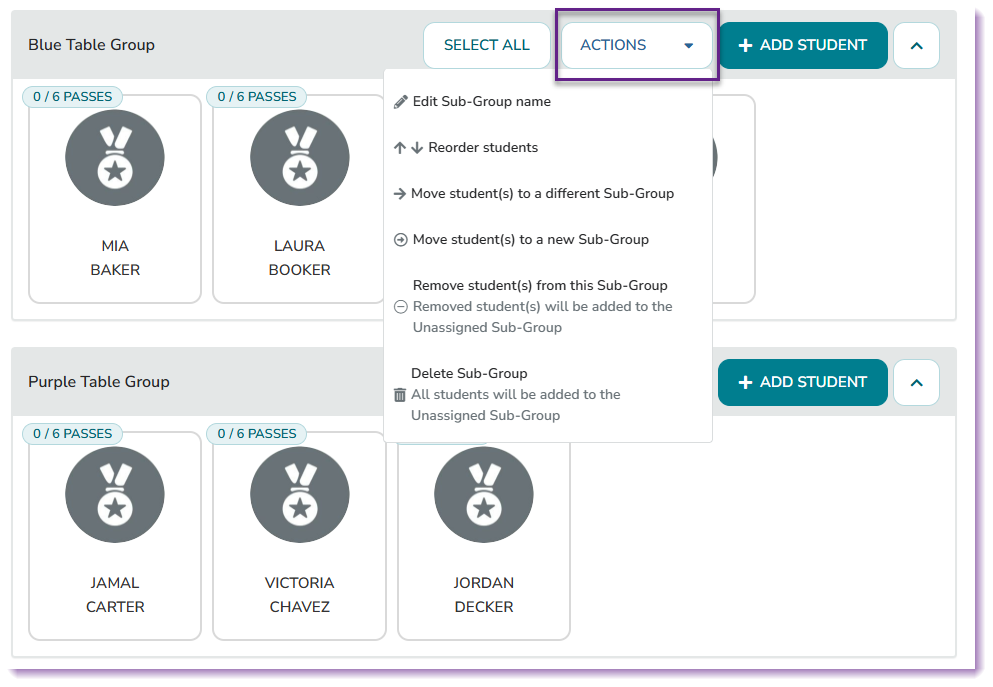Click ADD STUDENT in Blue Table Group
The image size is (993, 687).
point(802,45)
